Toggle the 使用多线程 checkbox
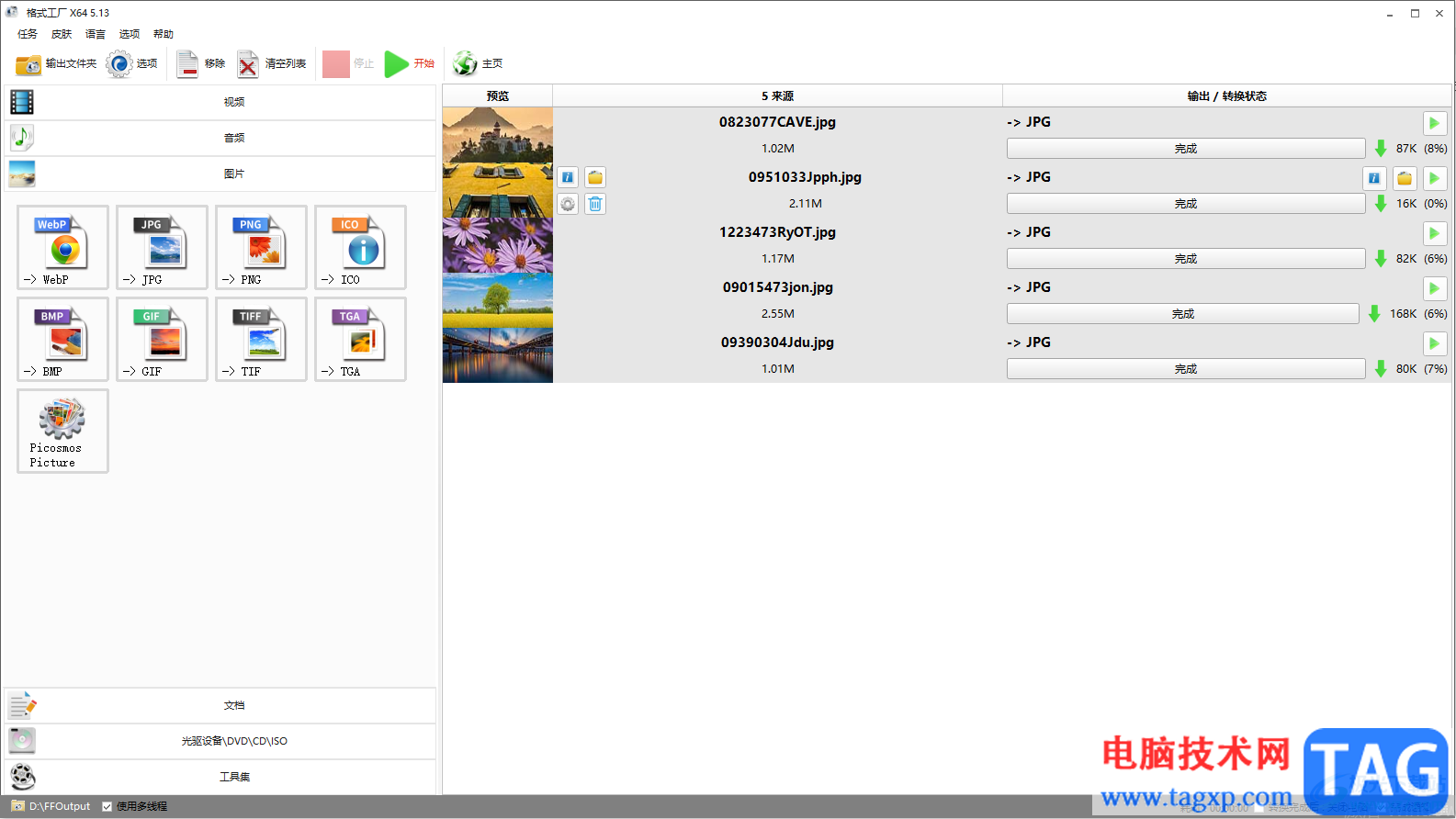1456x819 pixels. pos(107,806)
